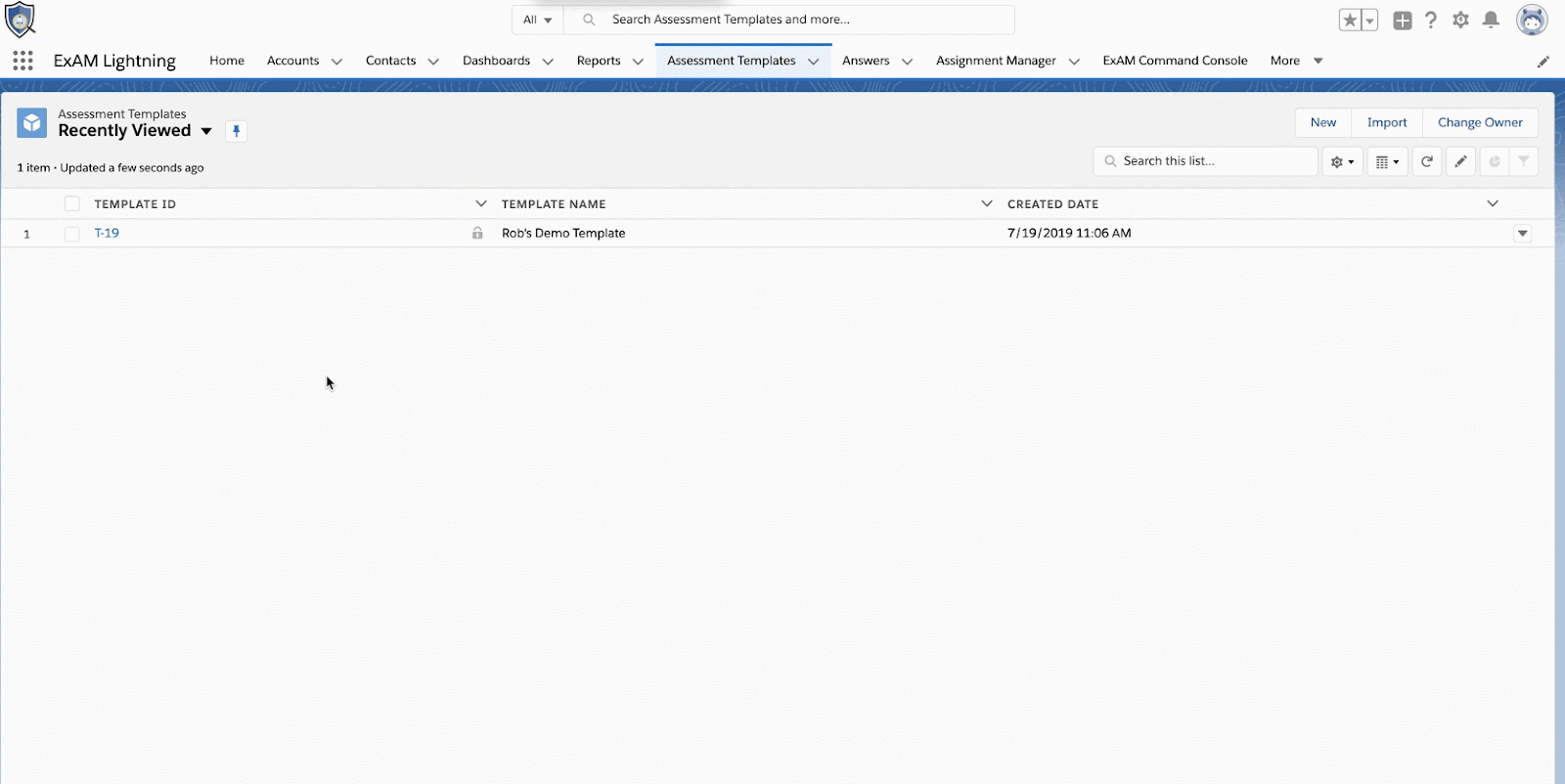Open the Template Name column menu chevron
1565x784 pixels.
[x=987, y=203]
